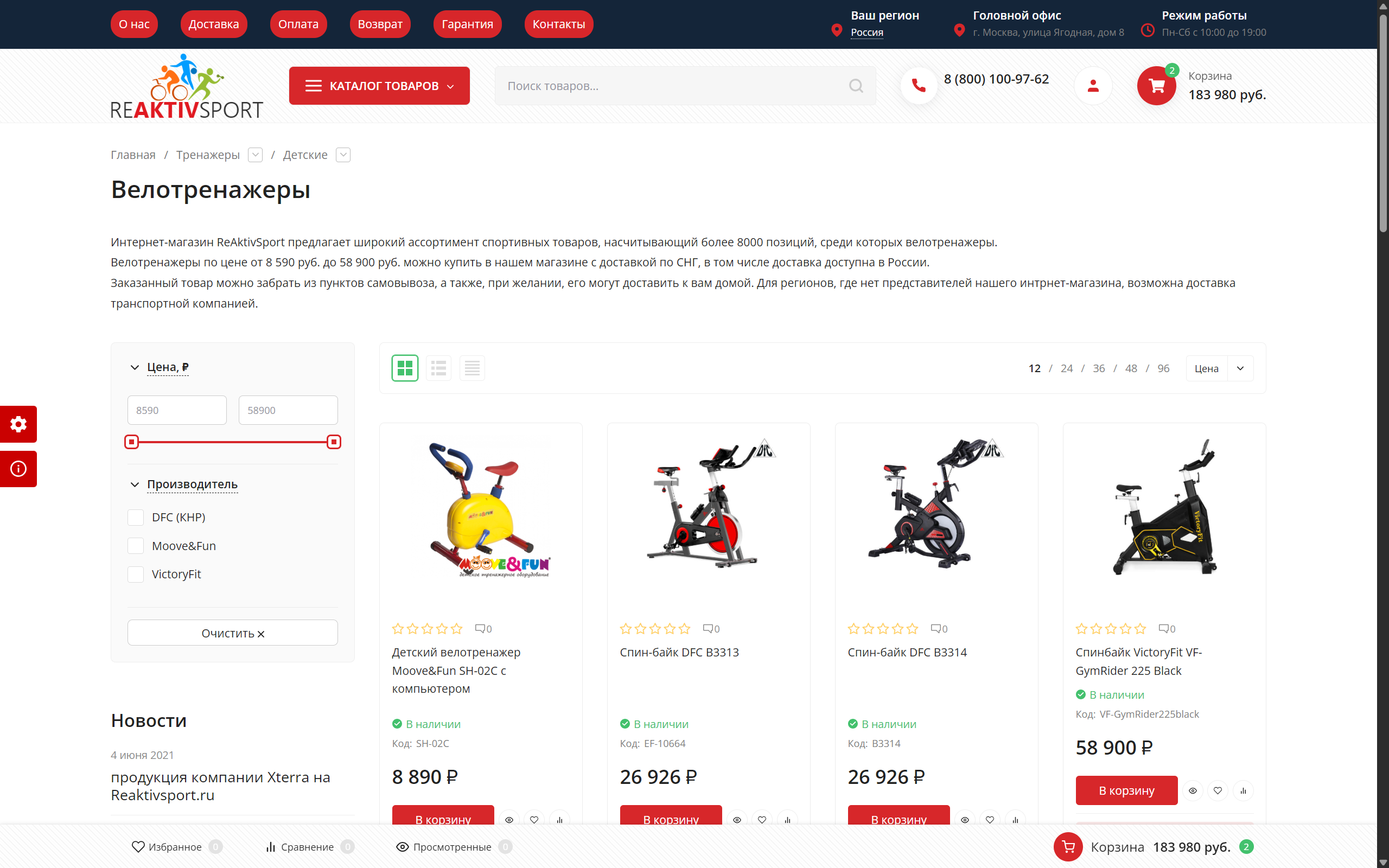Open the Цена sorting dropdown
This screenshot has height=868, width=1389.
[1220, 368]
